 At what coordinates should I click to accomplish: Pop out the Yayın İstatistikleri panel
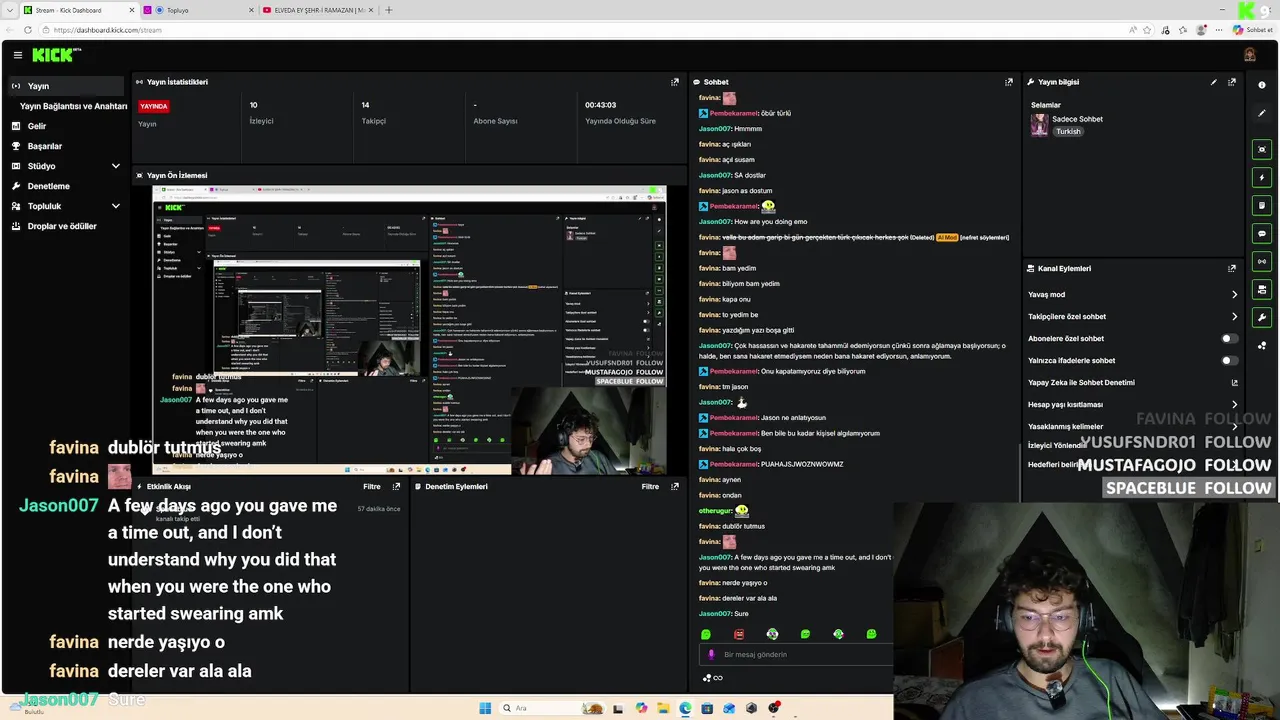coord(675,82)
